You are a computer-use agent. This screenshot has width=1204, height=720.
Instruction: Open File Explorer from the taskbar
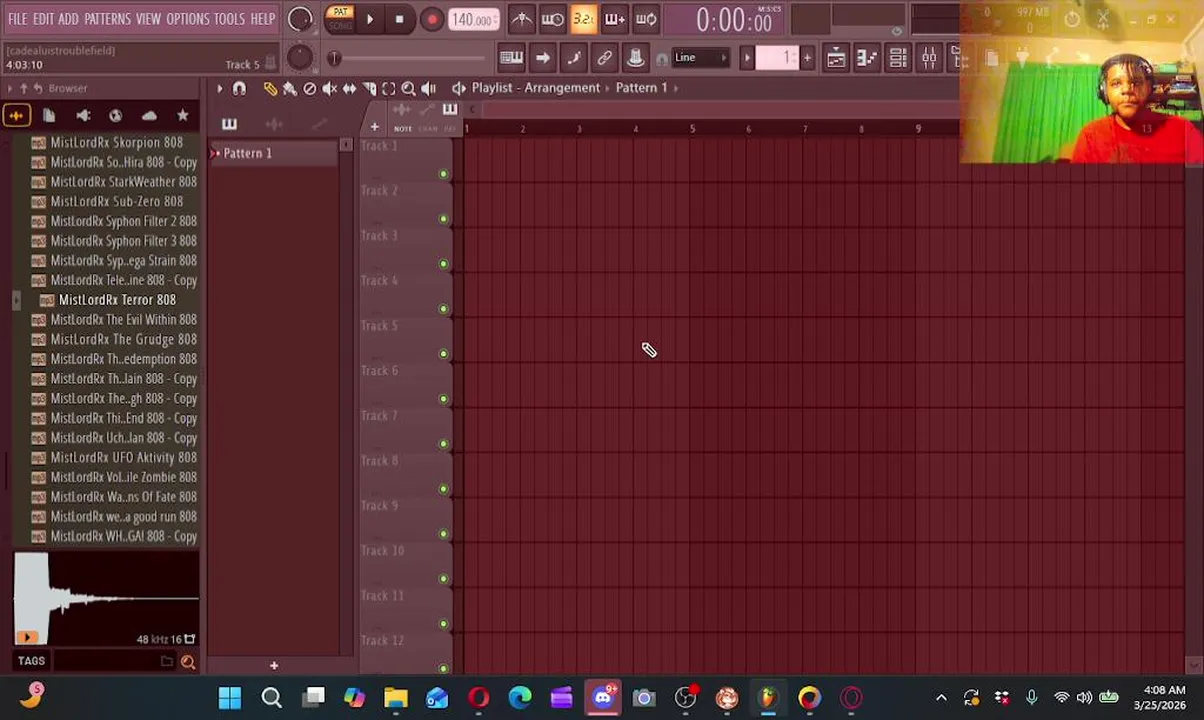coord(396,698)
